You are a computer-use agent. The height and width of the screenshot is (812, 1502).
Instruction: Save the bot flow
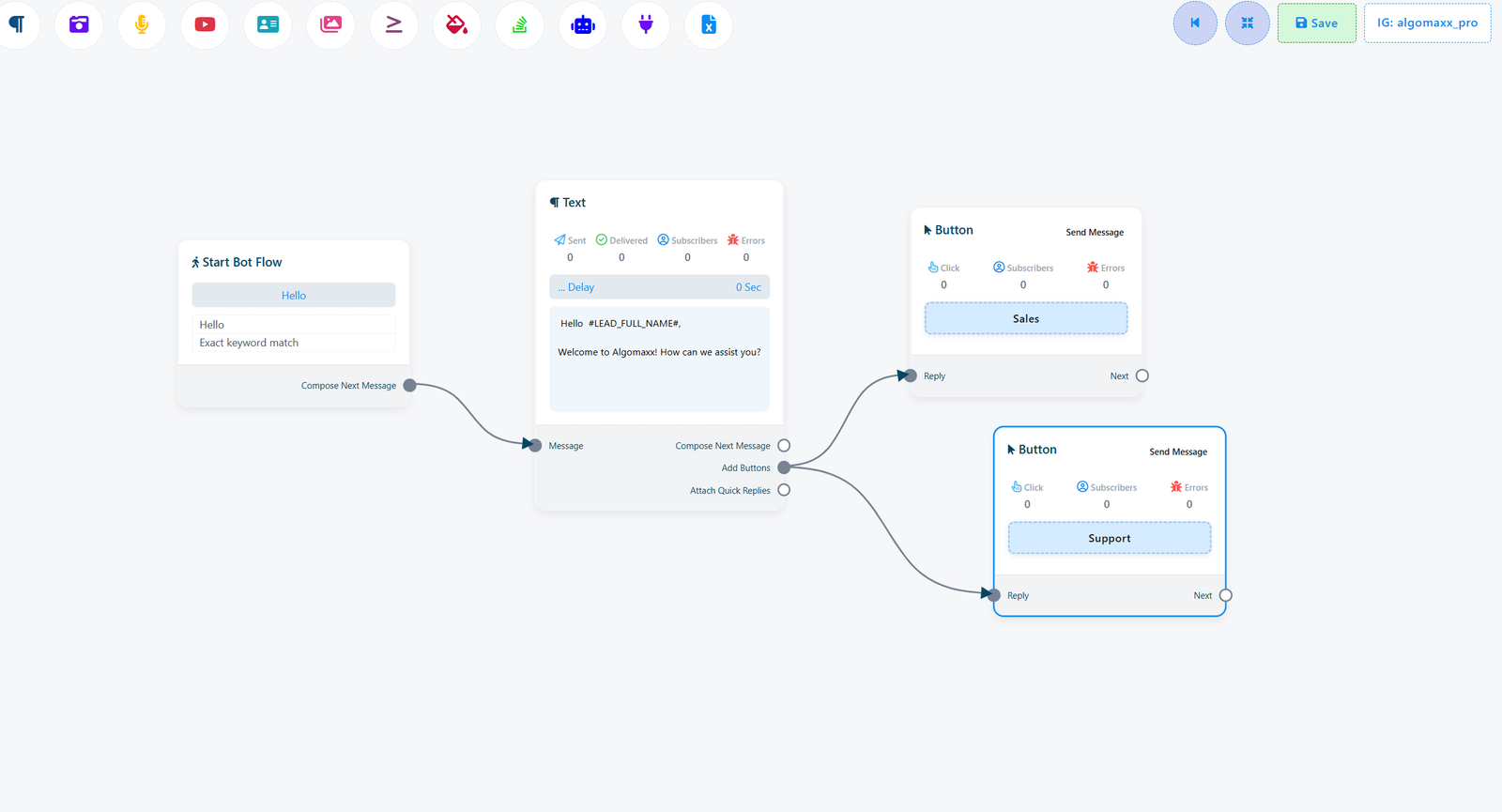click(x=1316, y=23)
